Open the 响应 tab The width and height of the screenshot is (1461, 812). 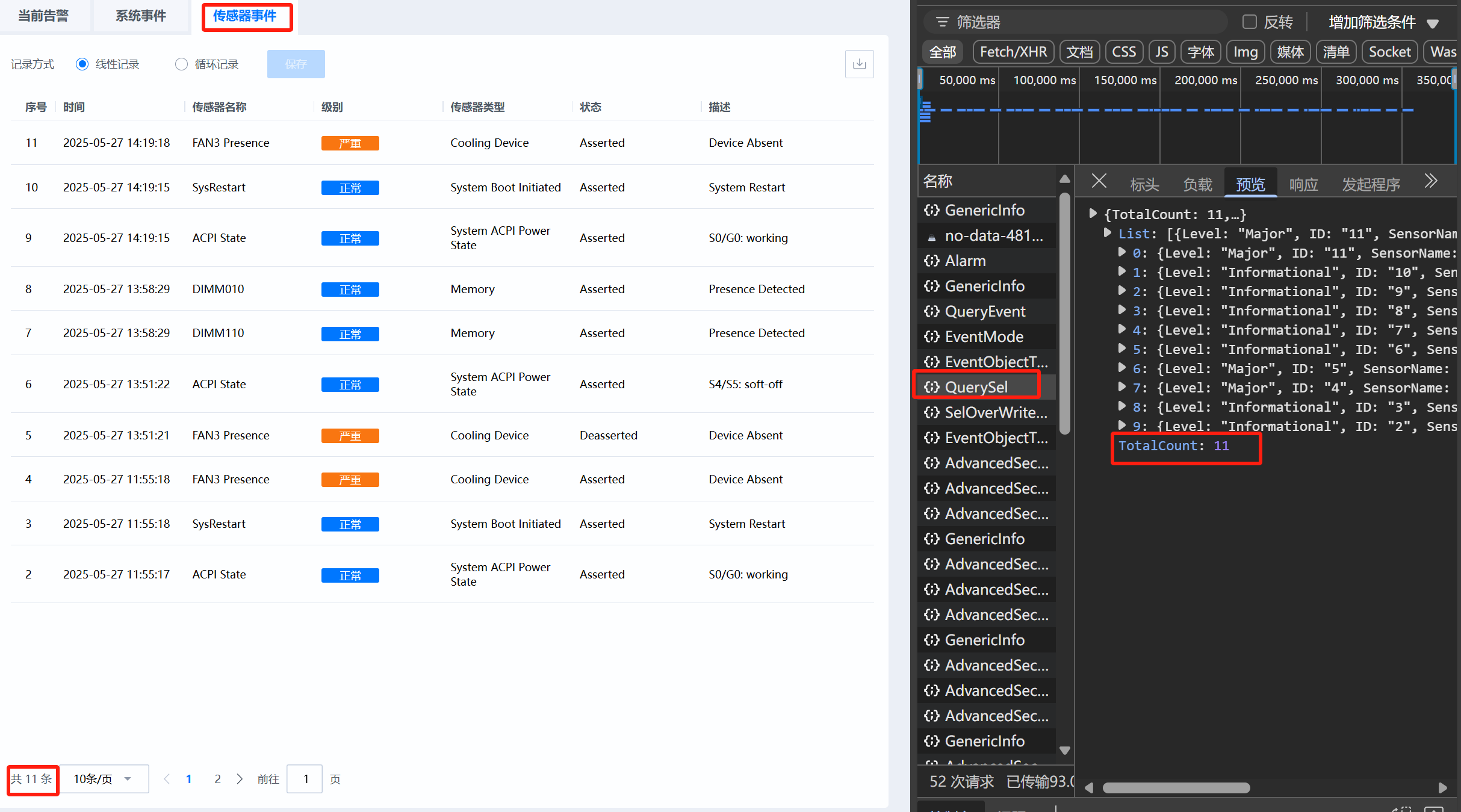pos(1303,184)
